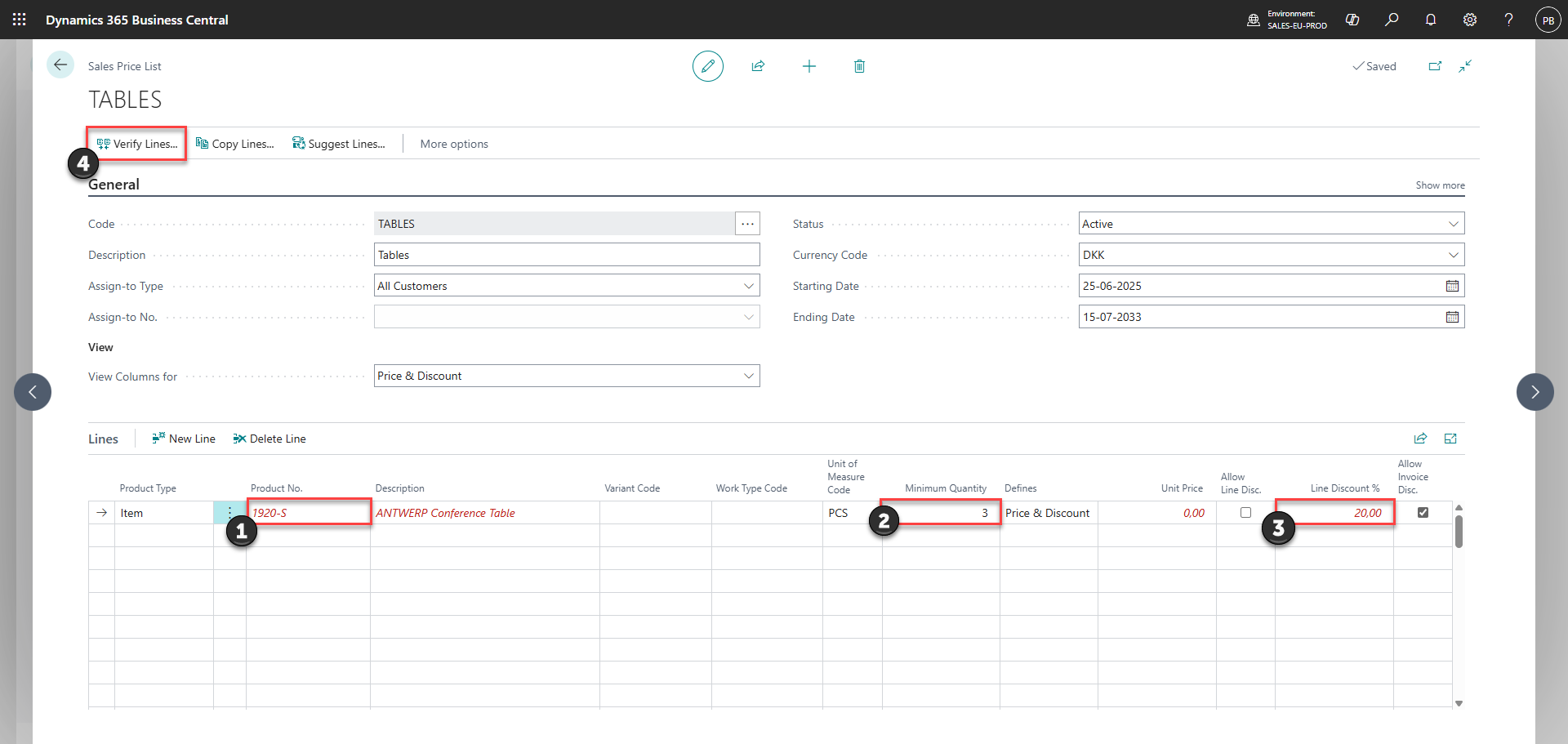Collapse the page with the shrink icon
This screenshot has width=1568, height=744.
click(x=1465, y=66)
